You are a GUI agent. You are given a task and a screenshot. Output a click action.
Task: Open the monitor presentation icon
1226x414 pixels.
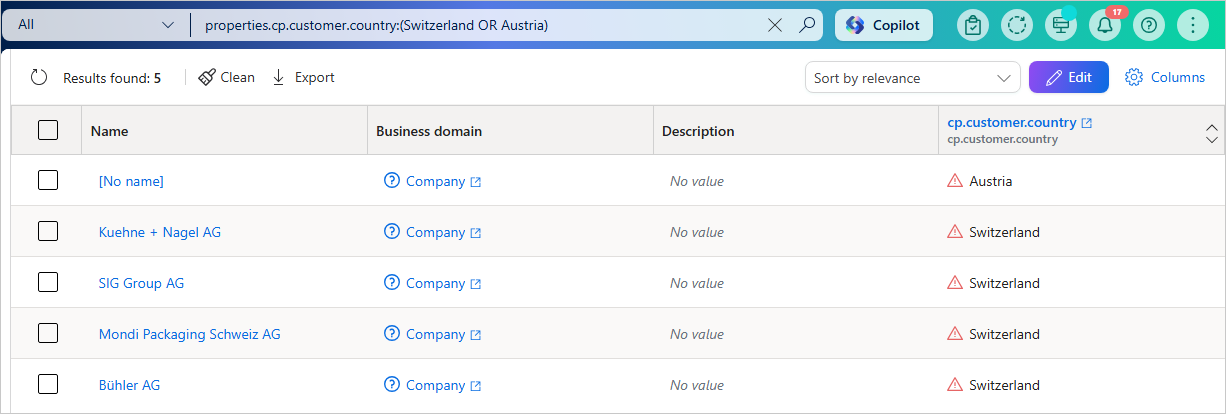1060,25
